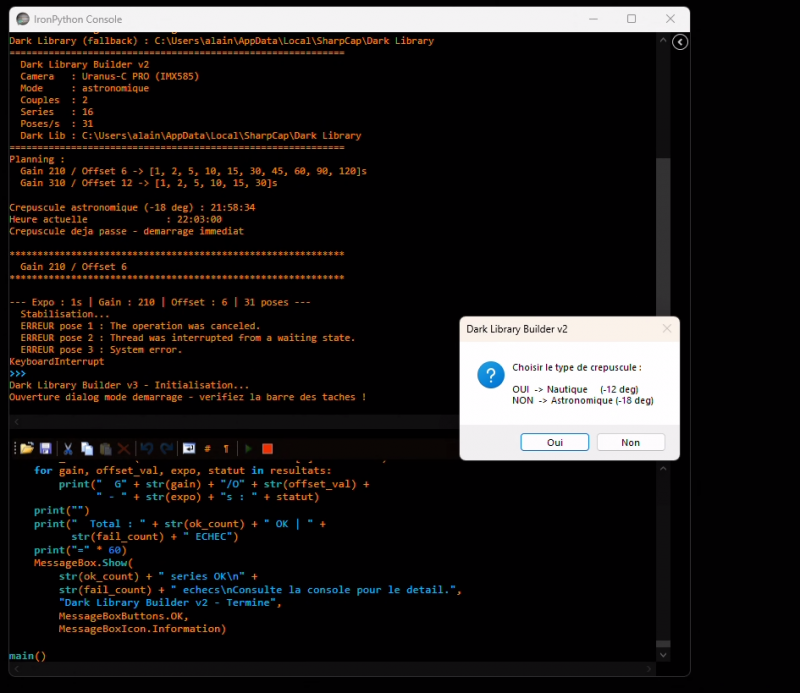The height and width of the screenshot is (693, 800).
Task: Click the 'Gain 310 / Offset 12' planning line
Action: (149, 183)
